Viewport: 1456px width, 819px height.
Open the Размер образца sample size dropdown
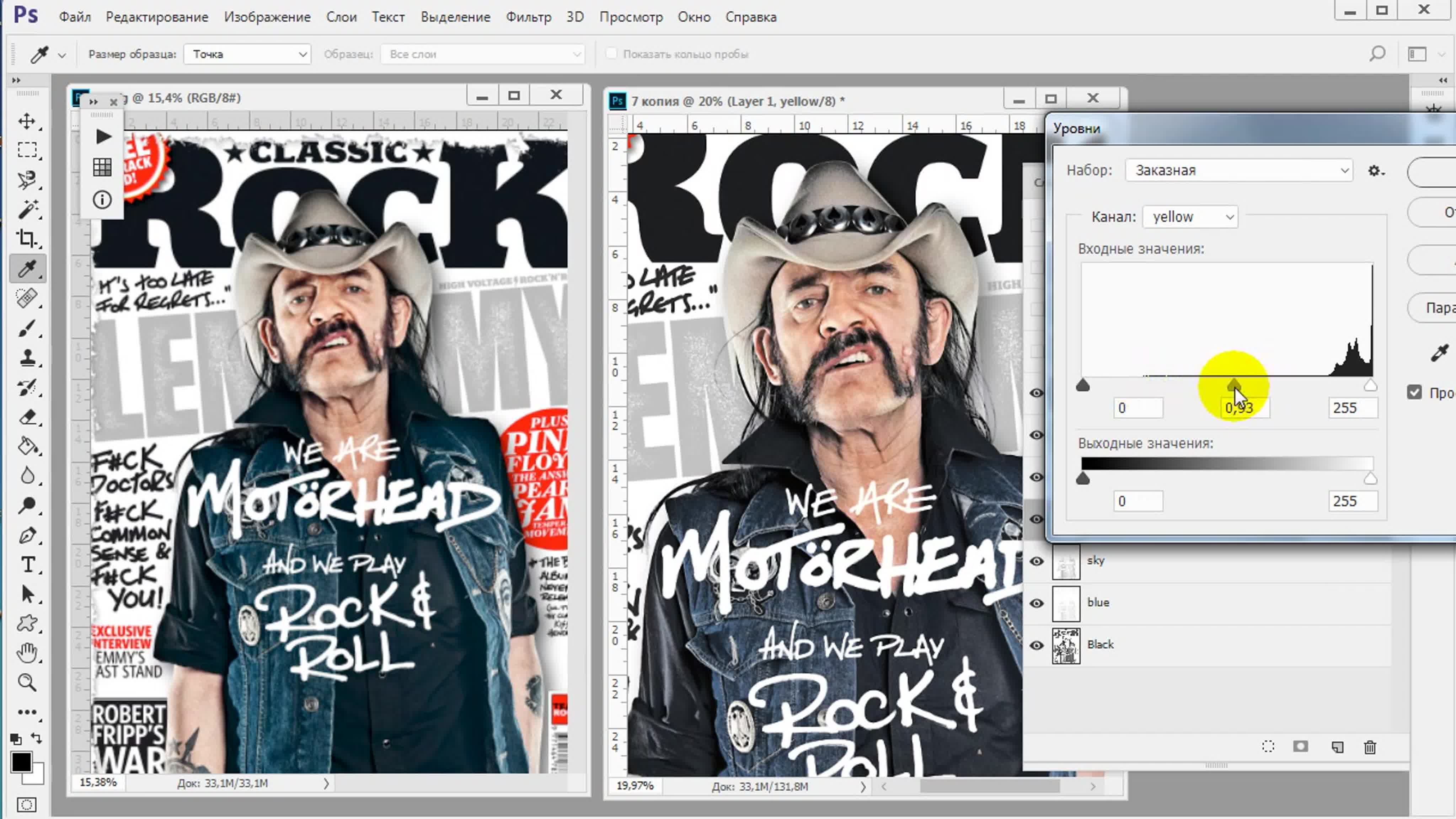coord(247,54)
